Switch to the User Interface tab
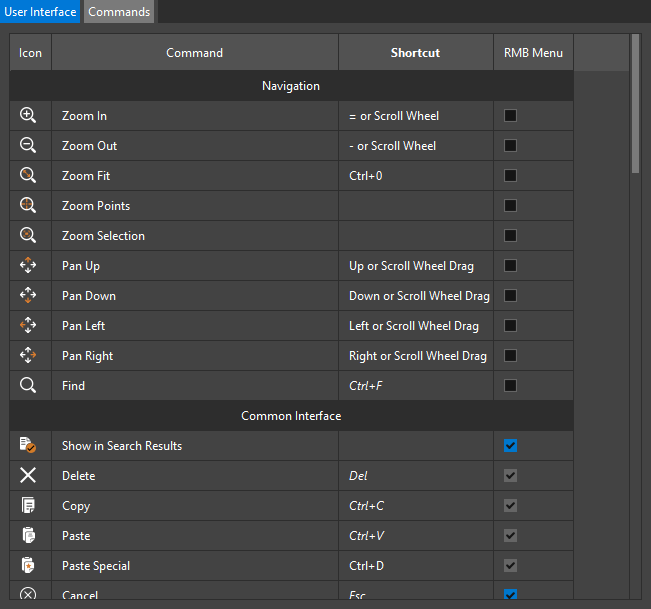 click(x=40, y=11)
